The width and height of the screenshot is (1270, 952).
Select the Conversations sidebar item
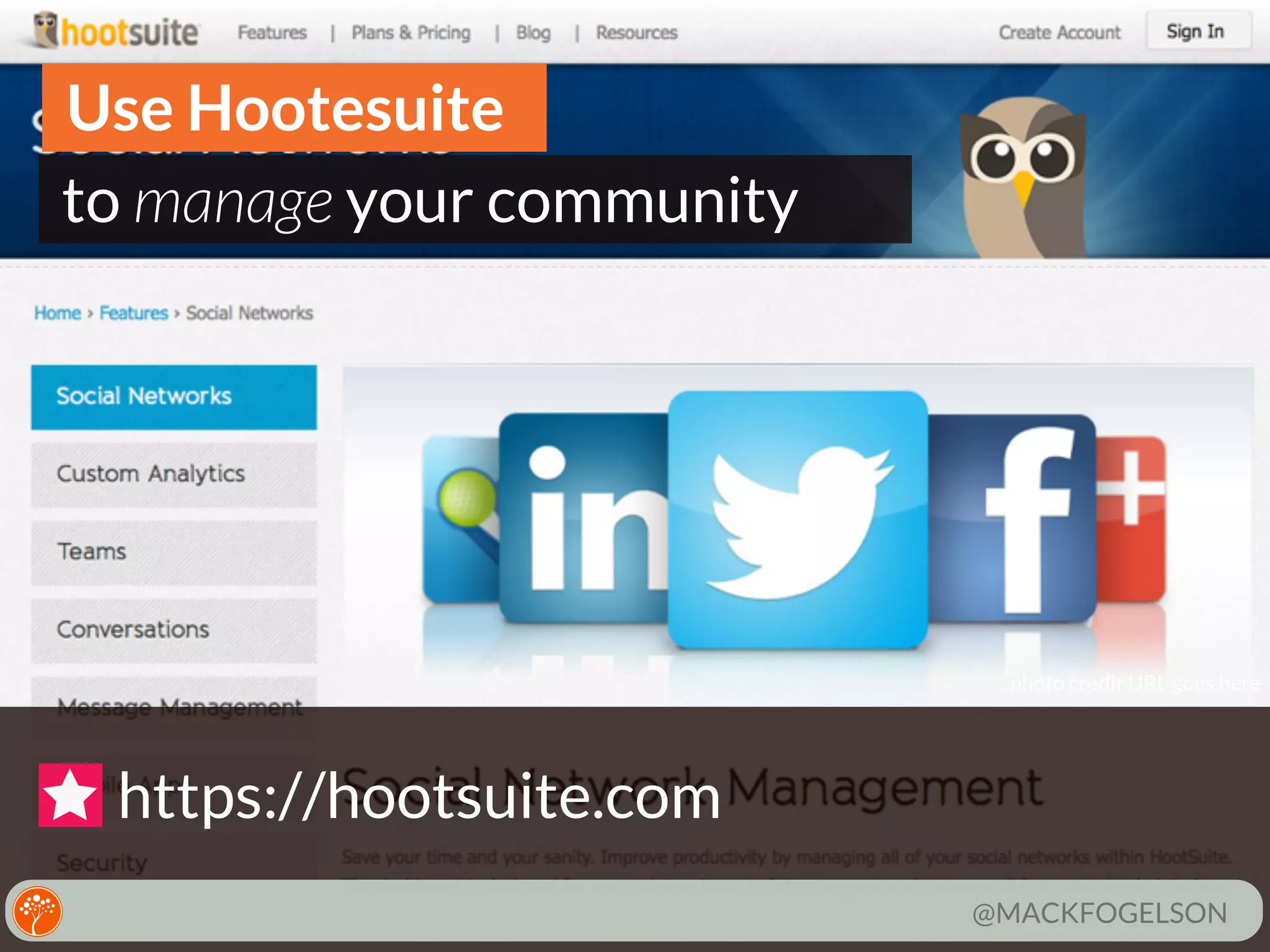[174, 630]
